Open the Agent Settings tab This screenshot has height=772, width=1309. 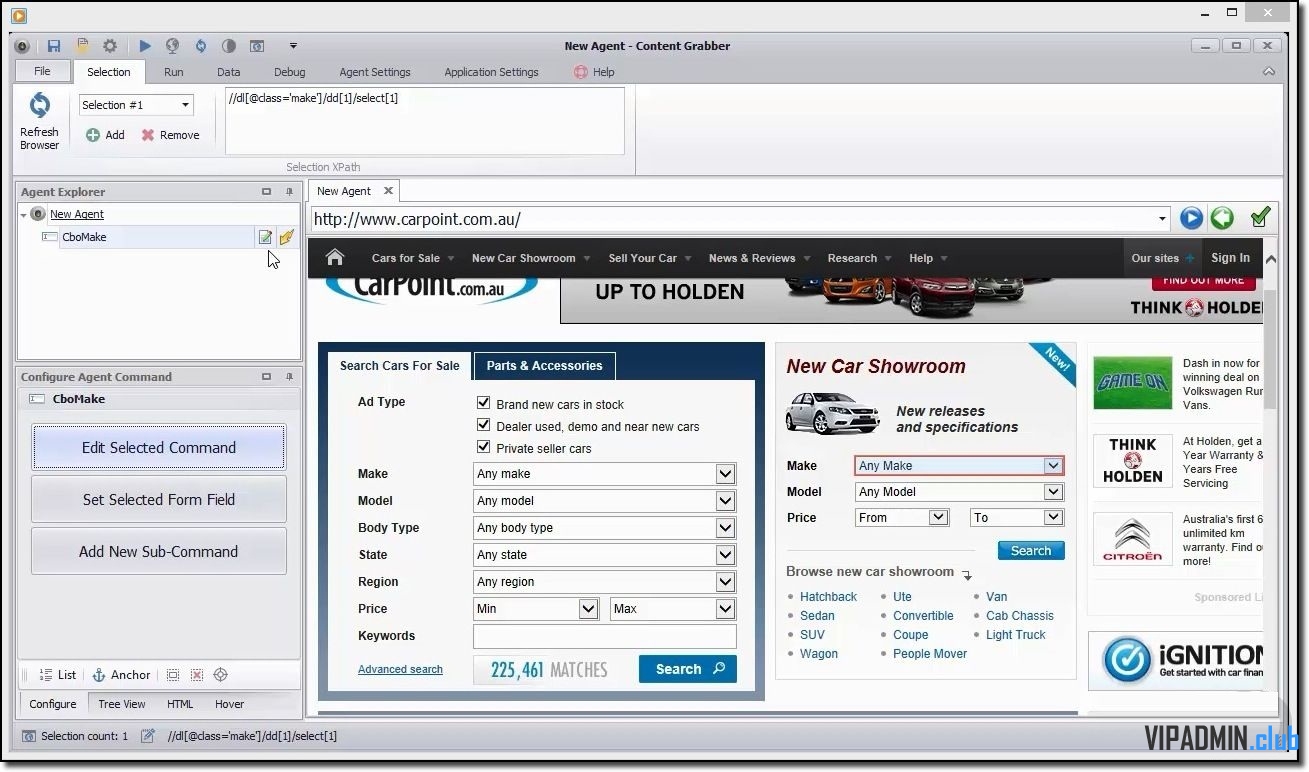[375, 72]
